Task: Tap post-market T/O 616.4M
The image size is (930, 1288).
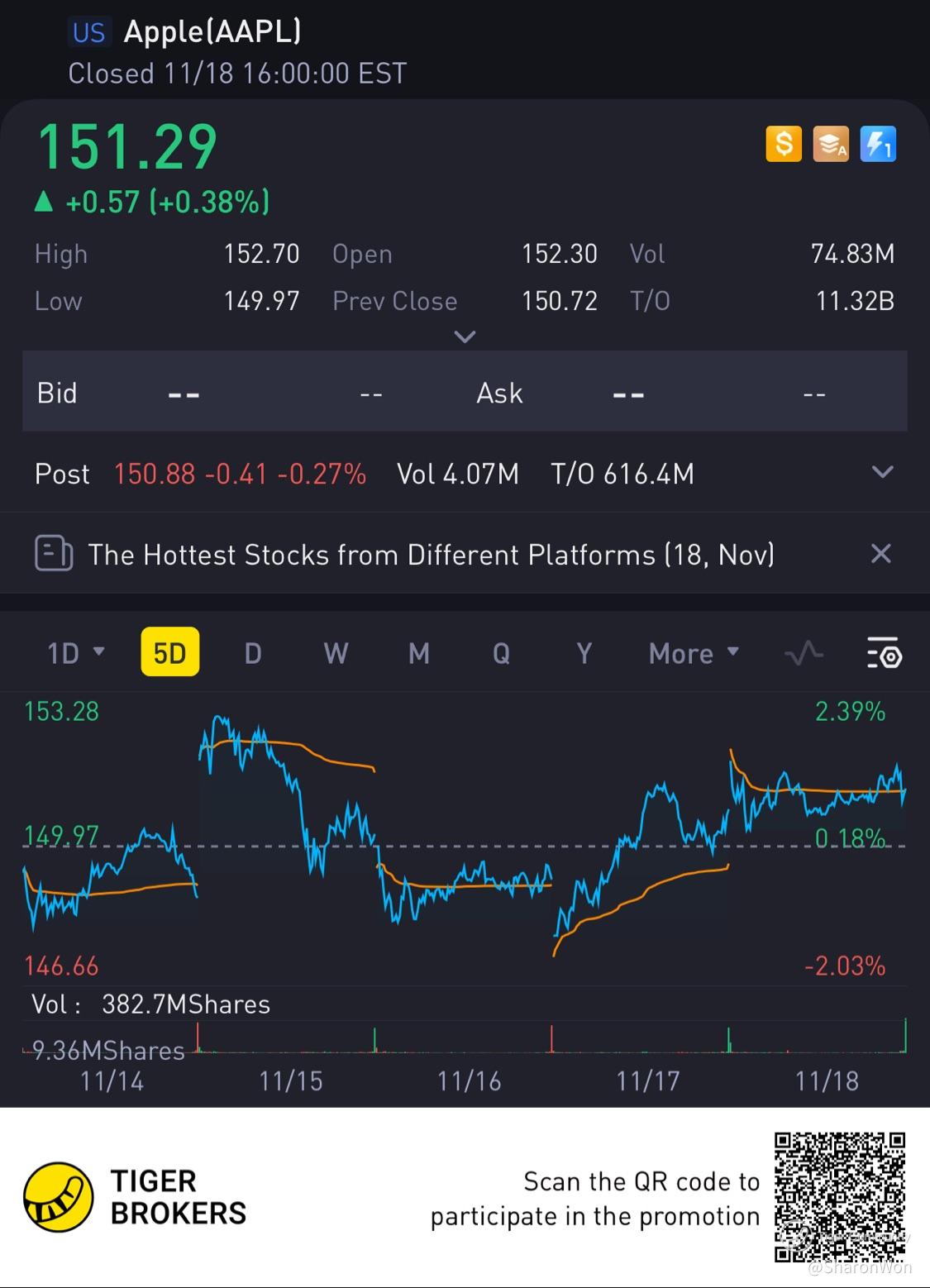Action: coord(622,474)
